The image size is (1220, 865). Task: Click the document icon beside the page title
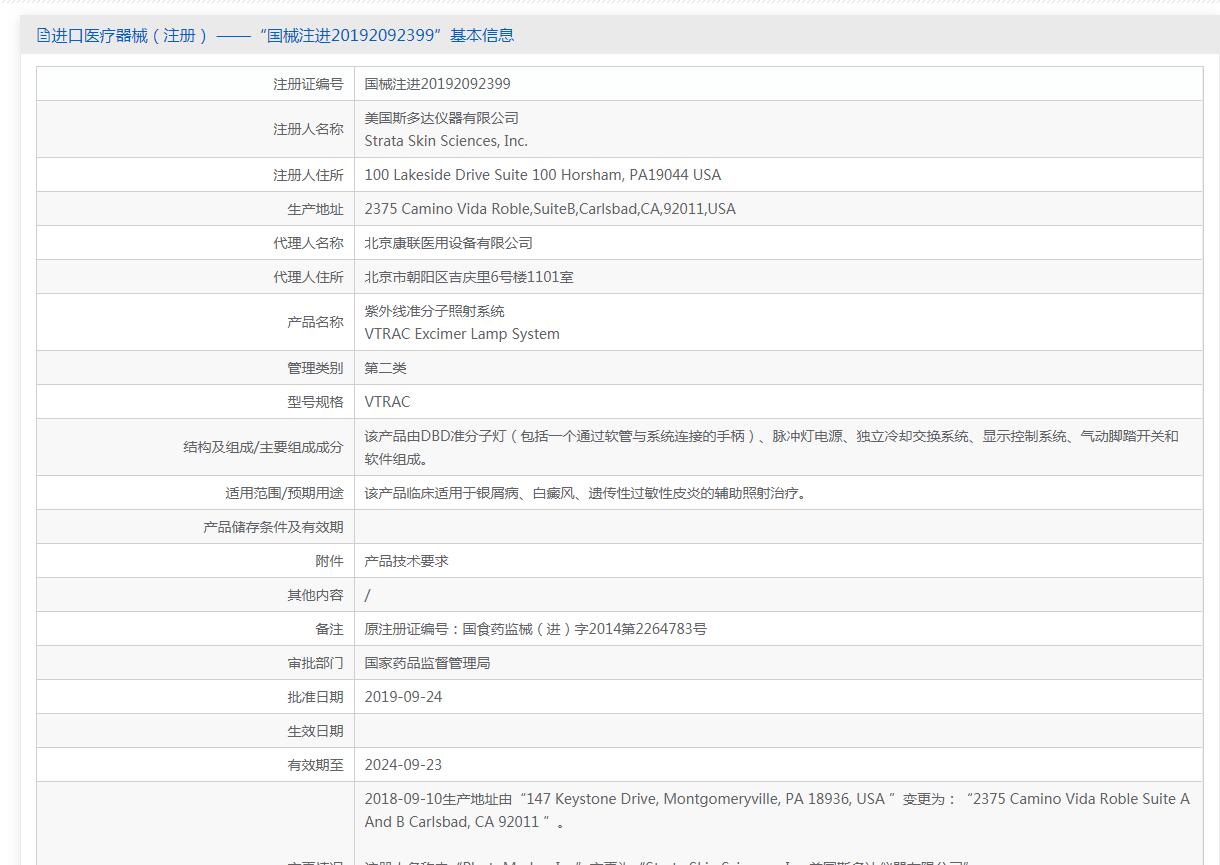pyautogui.click(x=43, y=35)
